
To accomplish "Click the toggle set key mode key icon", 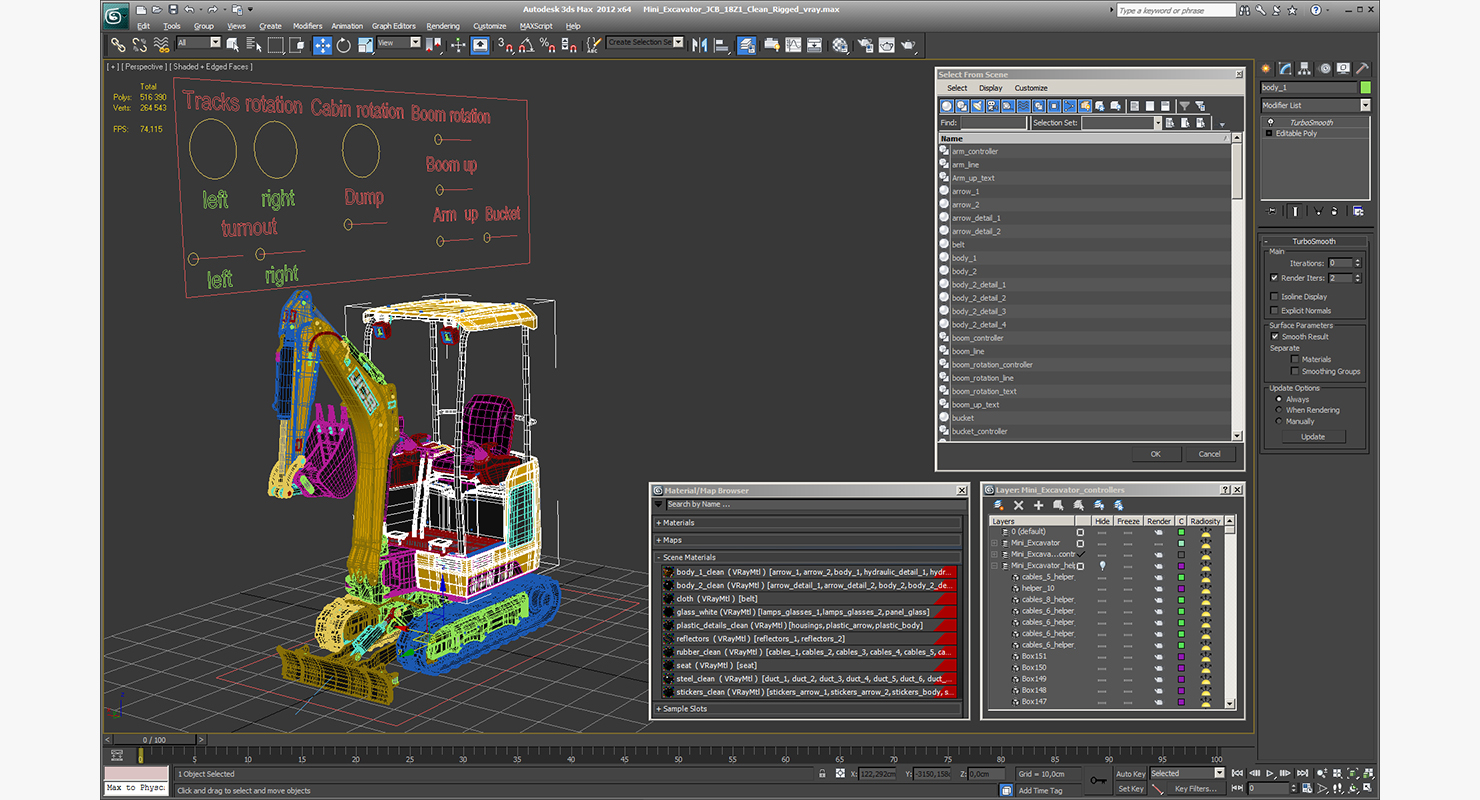I will (x=1098, y=780).
